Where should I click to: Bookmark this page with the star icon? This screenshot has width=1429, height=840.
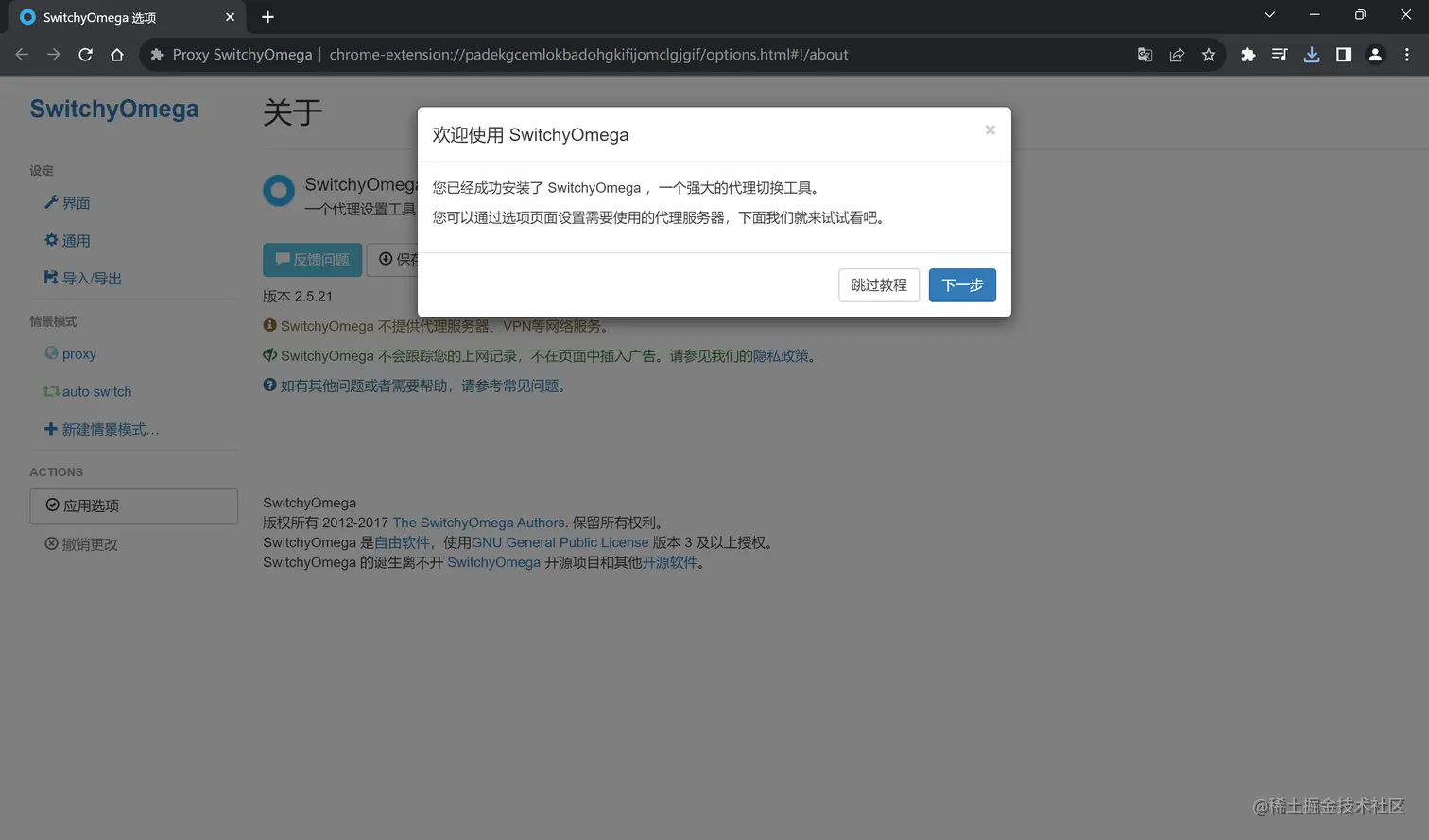click(x=1208, y=55)
